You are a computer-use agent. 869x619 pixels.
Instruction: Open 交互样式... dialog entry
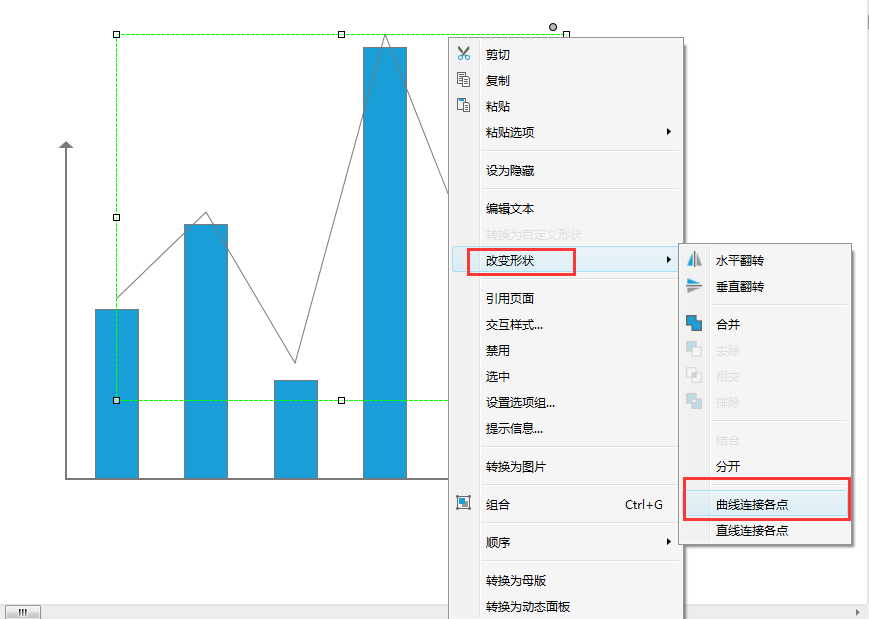pos(566,324)
